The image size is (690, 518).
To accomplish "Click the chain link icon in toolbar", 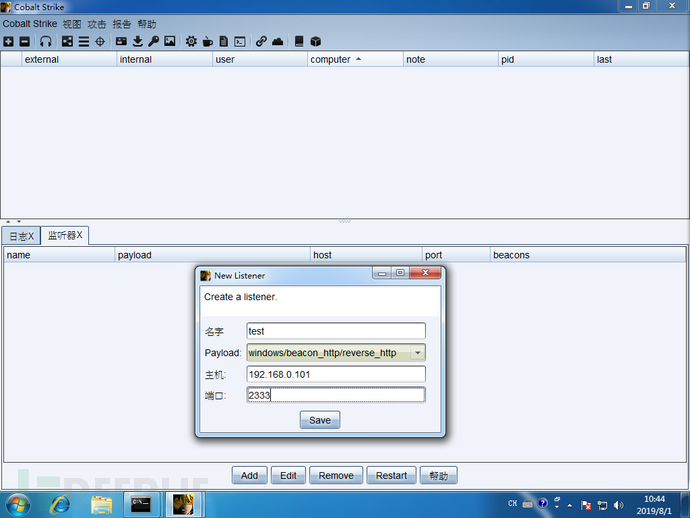I will [x=261, y=41].
